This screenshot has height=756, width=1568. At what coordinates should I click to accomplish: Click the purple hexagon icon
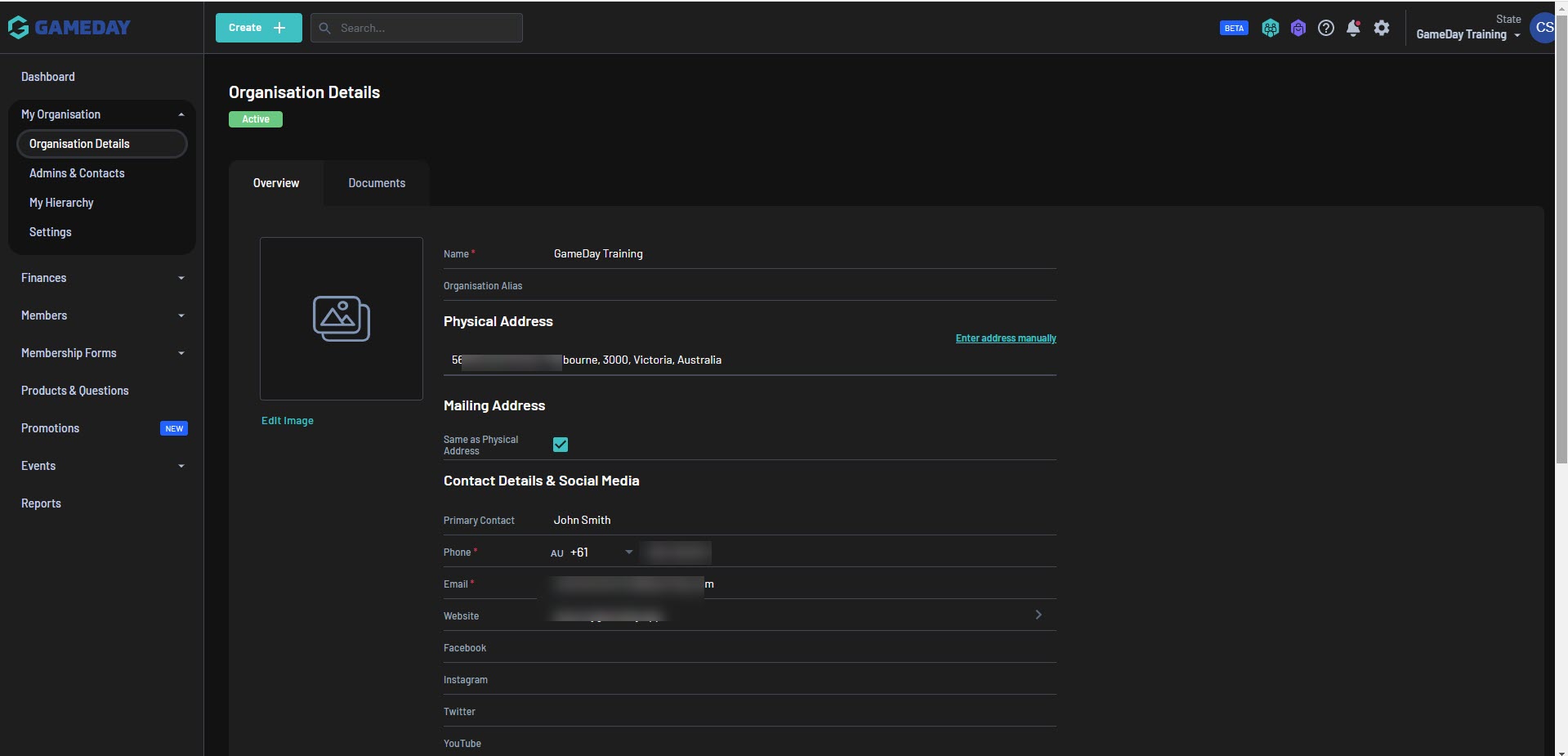point(1298,28)
